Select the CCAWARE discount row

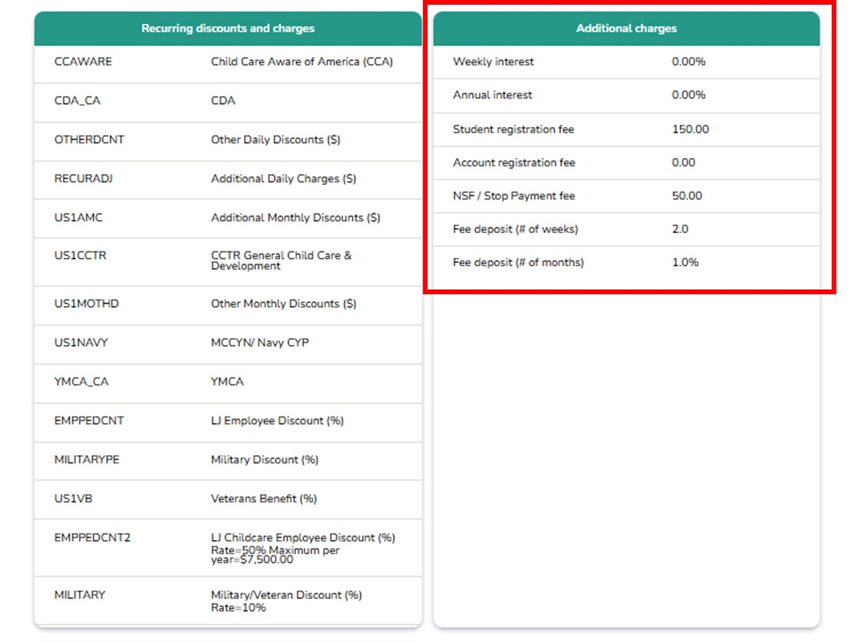[x=228, y=62]
